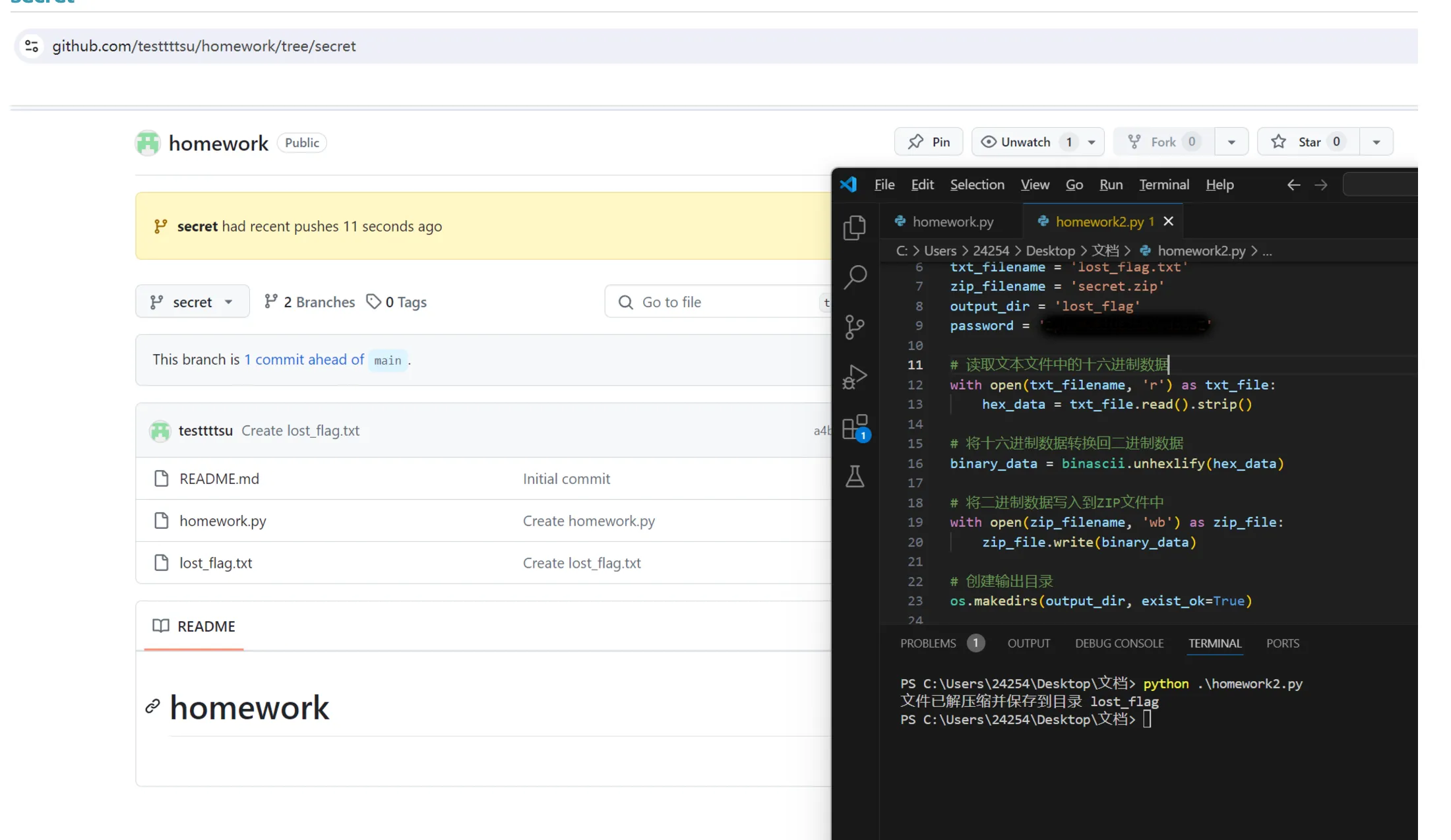Expand the Star lists dropdown arrow
Viewport: 1451px width, 840px height.
click(1376, 142)
